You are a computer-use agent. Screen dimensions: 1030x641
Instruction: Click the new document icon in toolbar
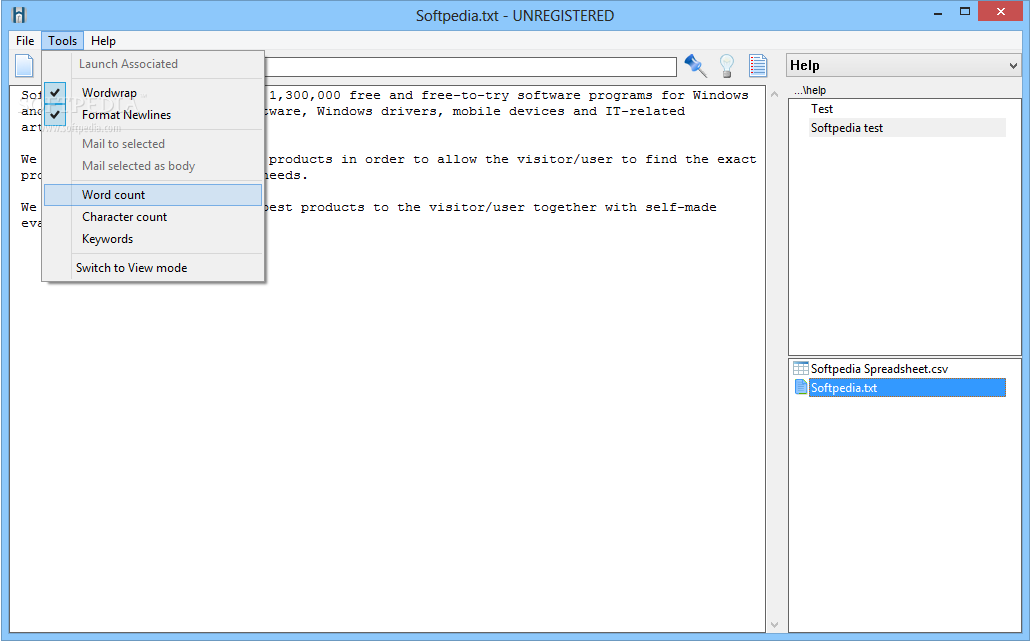(x=24, y=66)
